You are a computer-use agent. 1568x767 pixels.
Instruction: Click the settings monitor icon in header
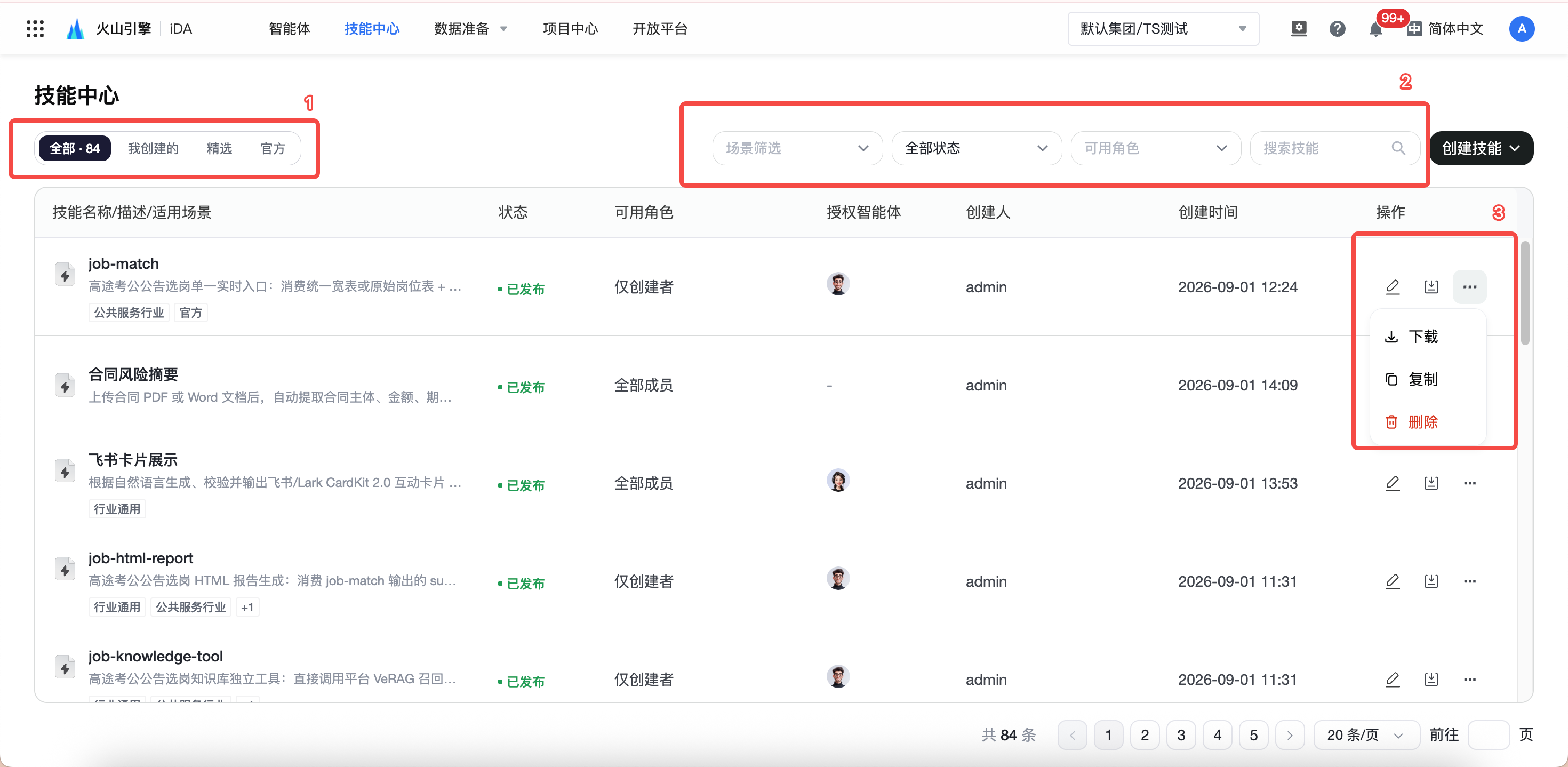pyautogui.click(x=1298, y=29)
